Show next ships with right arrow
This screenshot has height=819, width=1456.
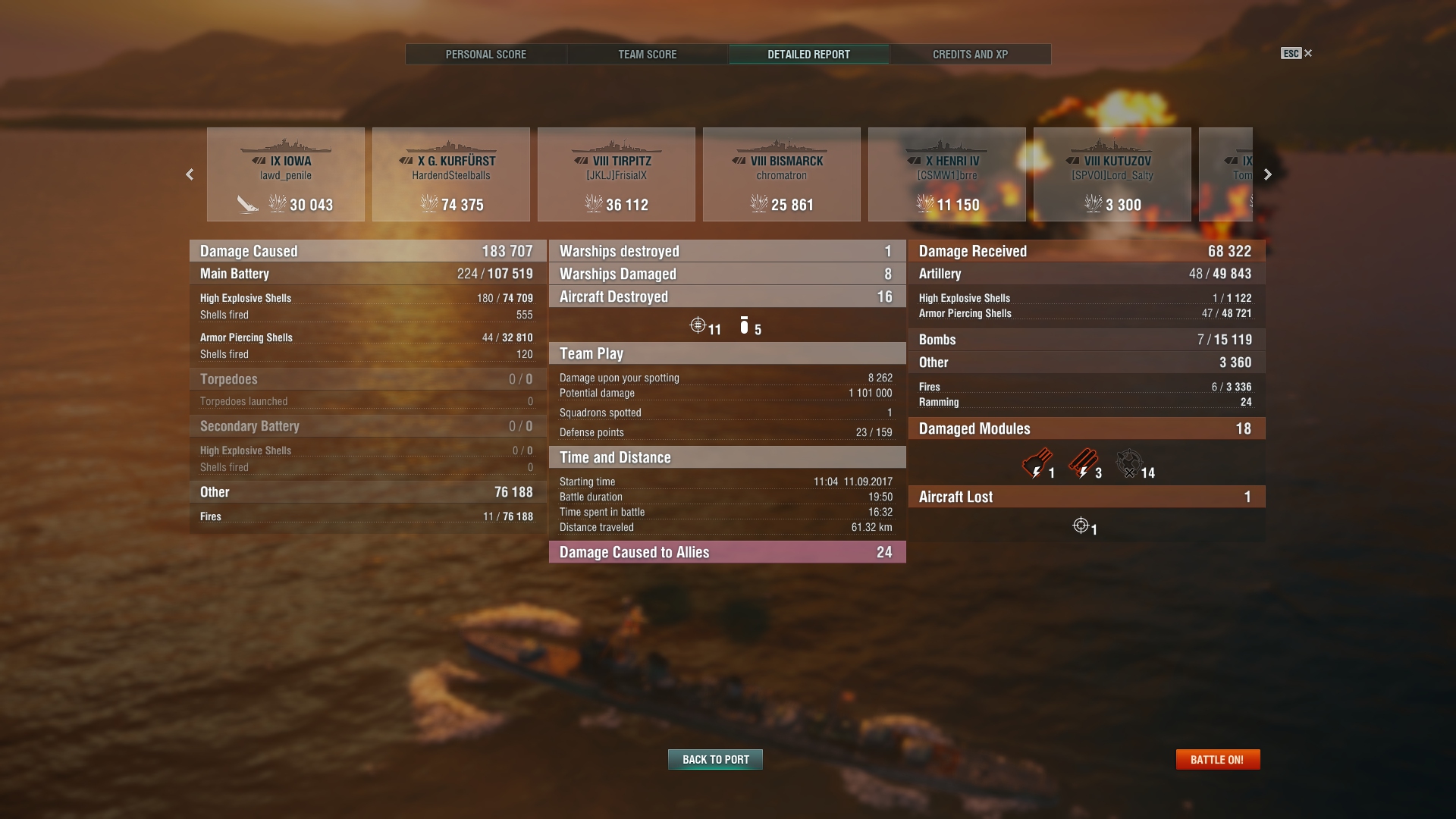(x=1267, y=174)
